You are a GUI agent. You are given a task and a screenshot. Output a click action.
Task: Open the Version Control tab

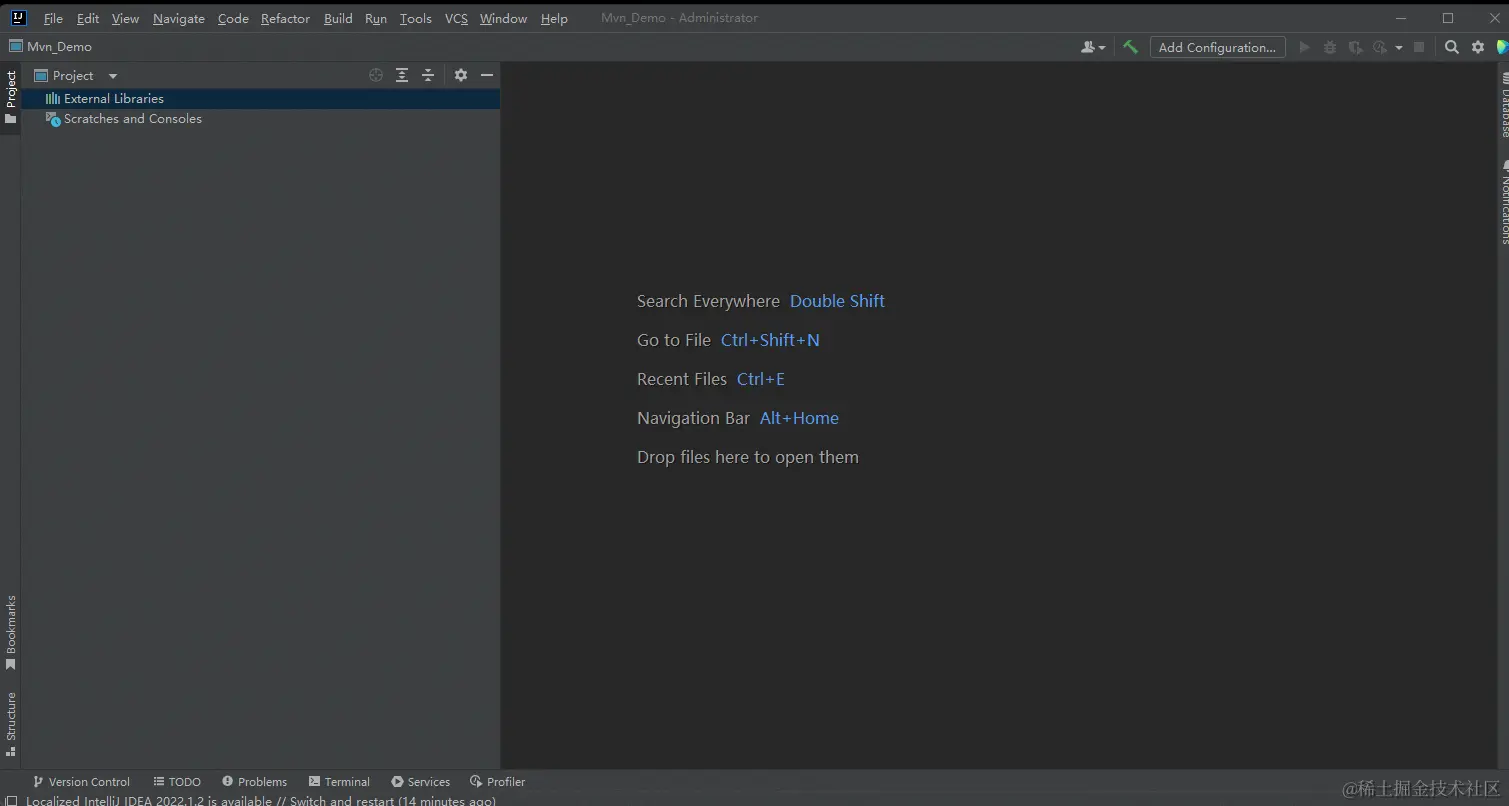(x=81, y=782)
